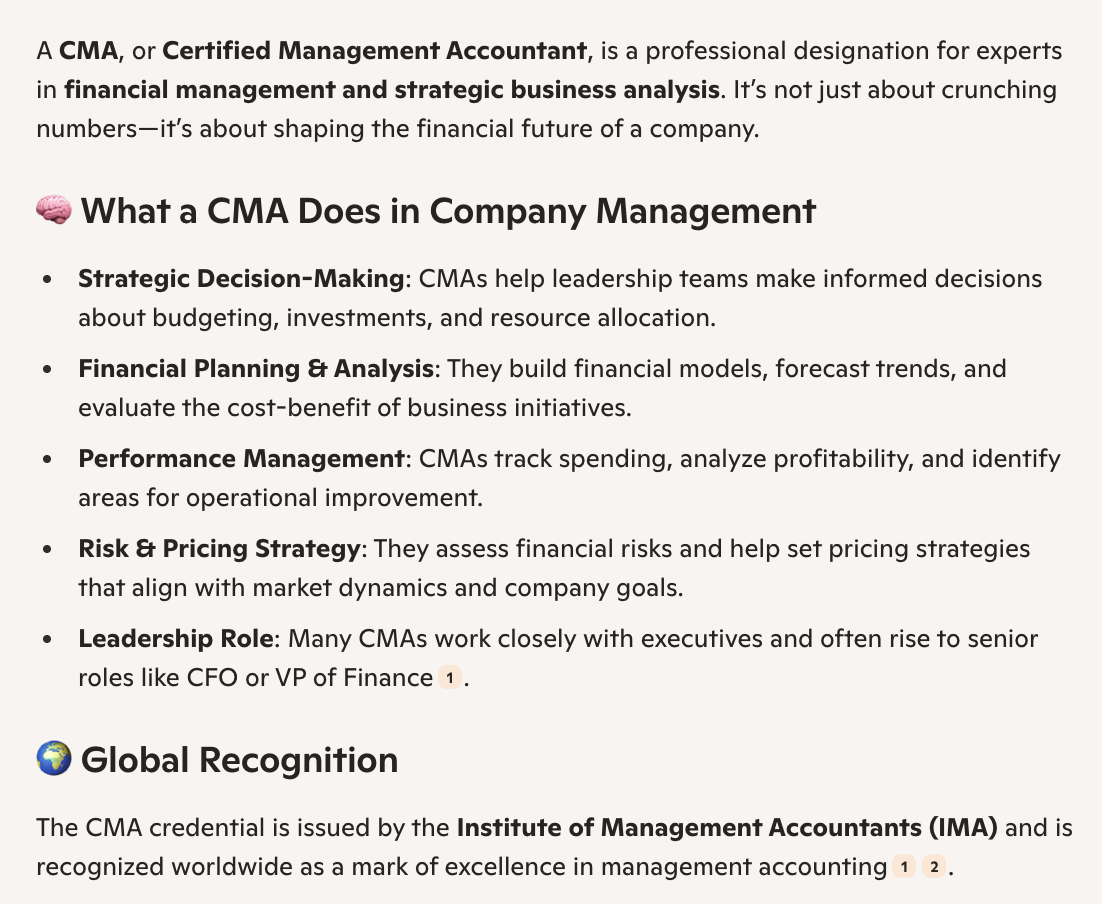Open citation 1 after "management accounting"
1102x904 pixels.
pyautogui.click(x=903, y=867)
